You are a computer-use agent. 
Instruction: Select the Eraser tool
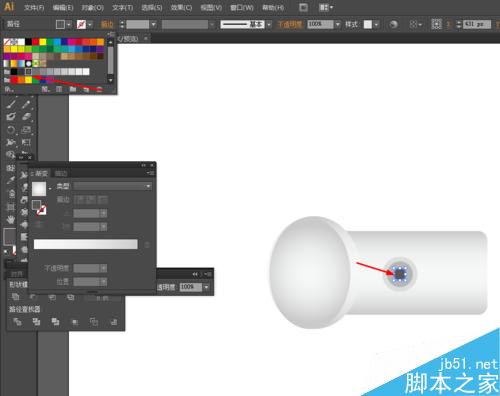(x=26, y=117)
